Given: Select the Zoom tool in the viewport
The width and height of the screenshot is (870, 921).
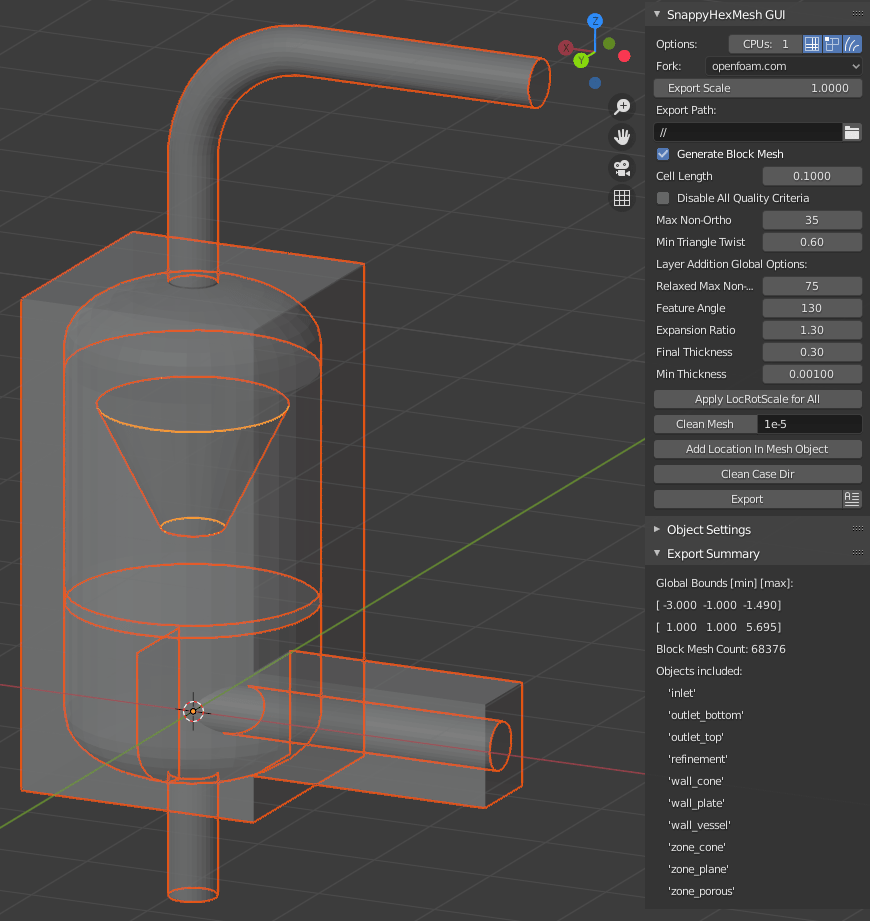Looking at the screenshot, I should pyautogui.click(x=622, y=106).
